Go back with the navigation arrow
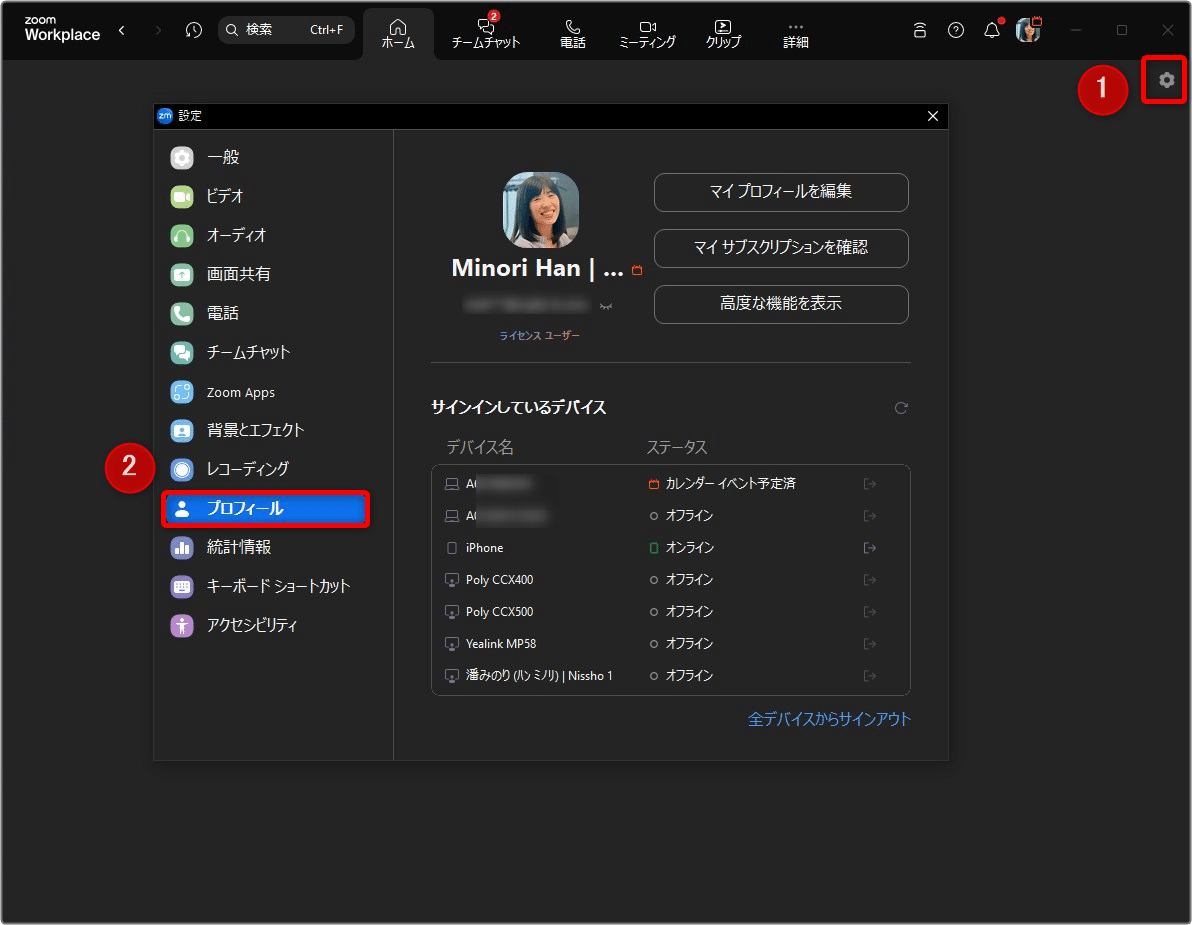 click(x=122, y=30)
